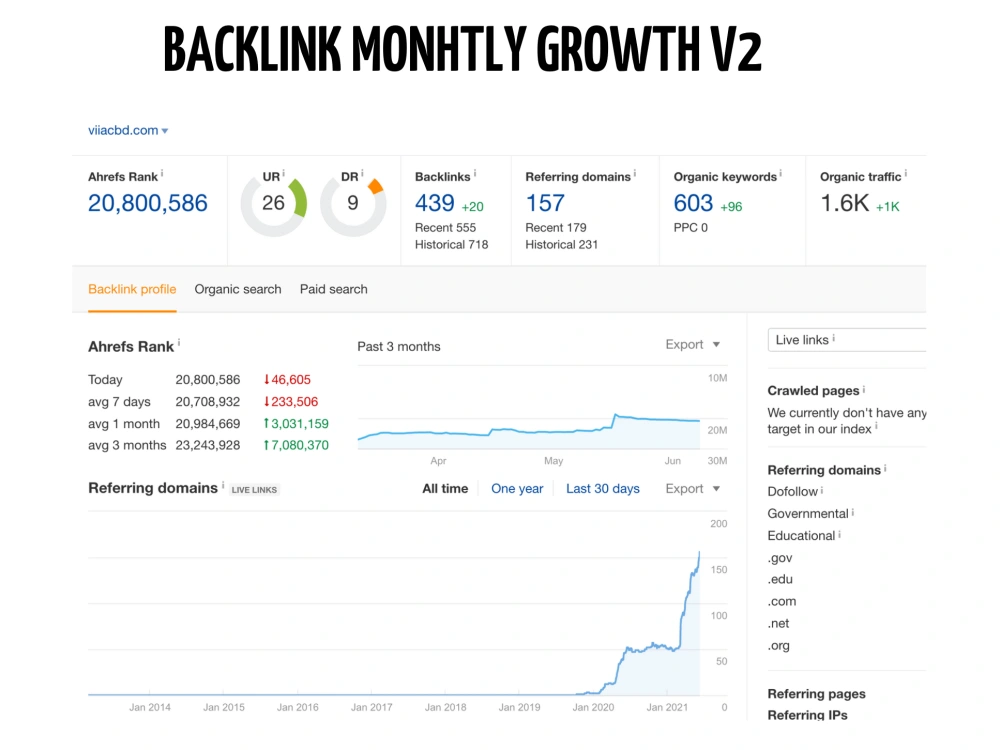Open the viiacbd.com domain dropdown
Image resolution: width=1000 pixels, height=750 pixels.
[128, 130]
